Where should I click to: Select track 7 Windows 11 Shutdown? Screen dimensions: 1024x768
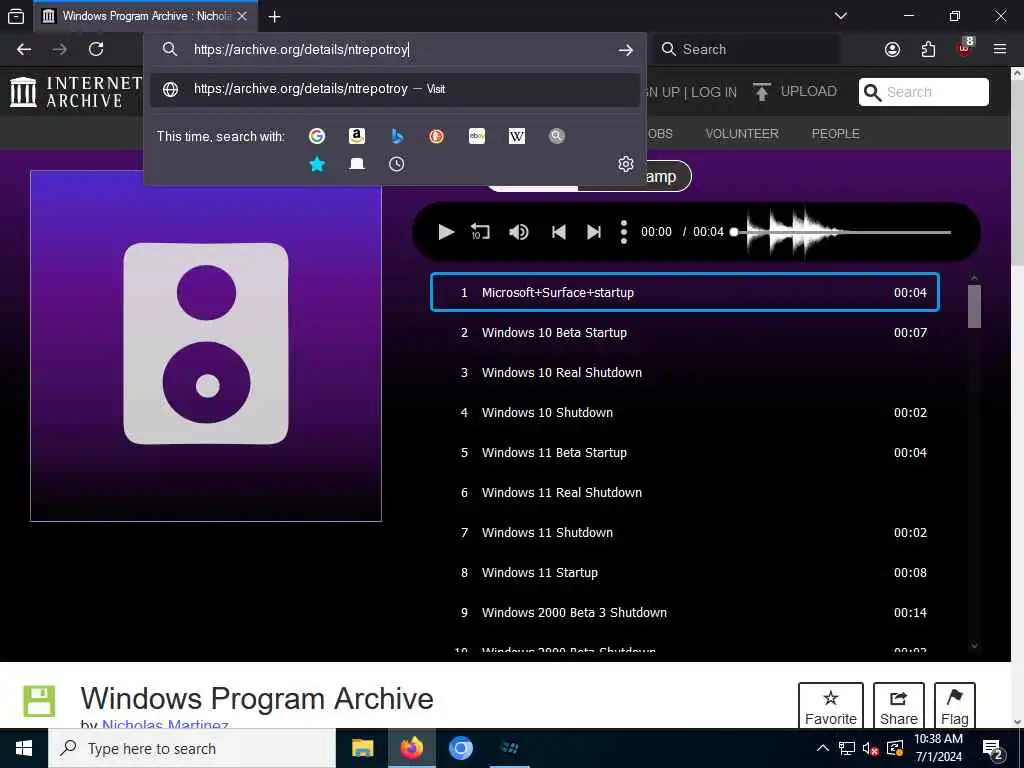(684, 532)
